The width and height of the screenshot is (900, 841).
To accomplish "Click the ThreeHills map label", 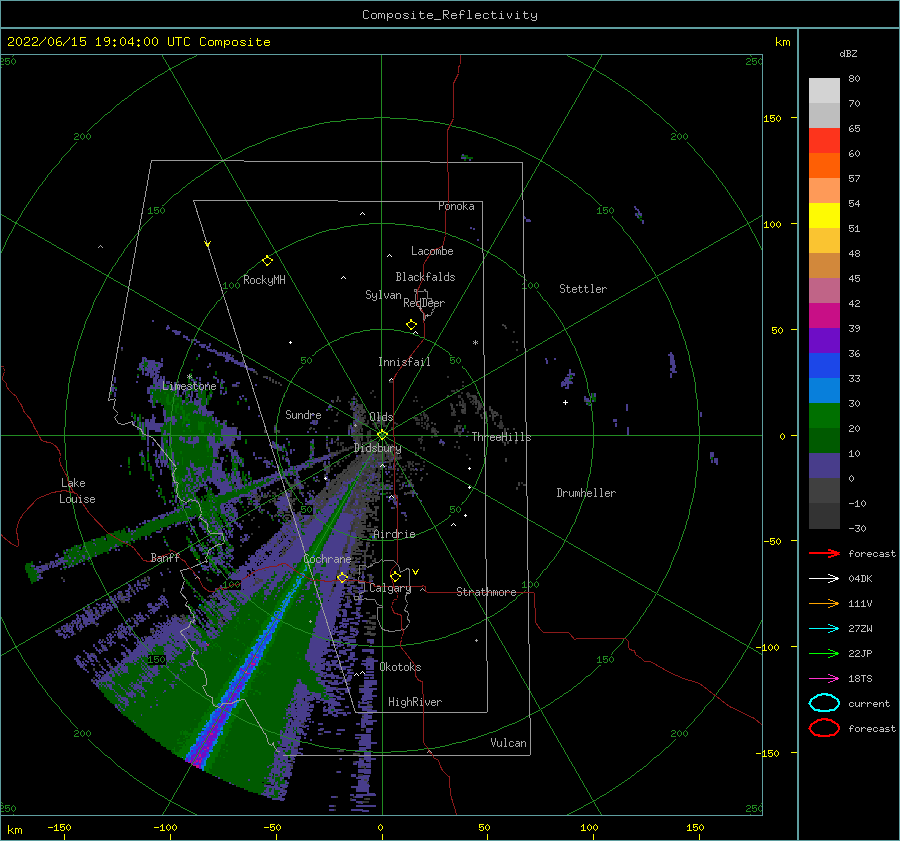I will coord(502,437).
